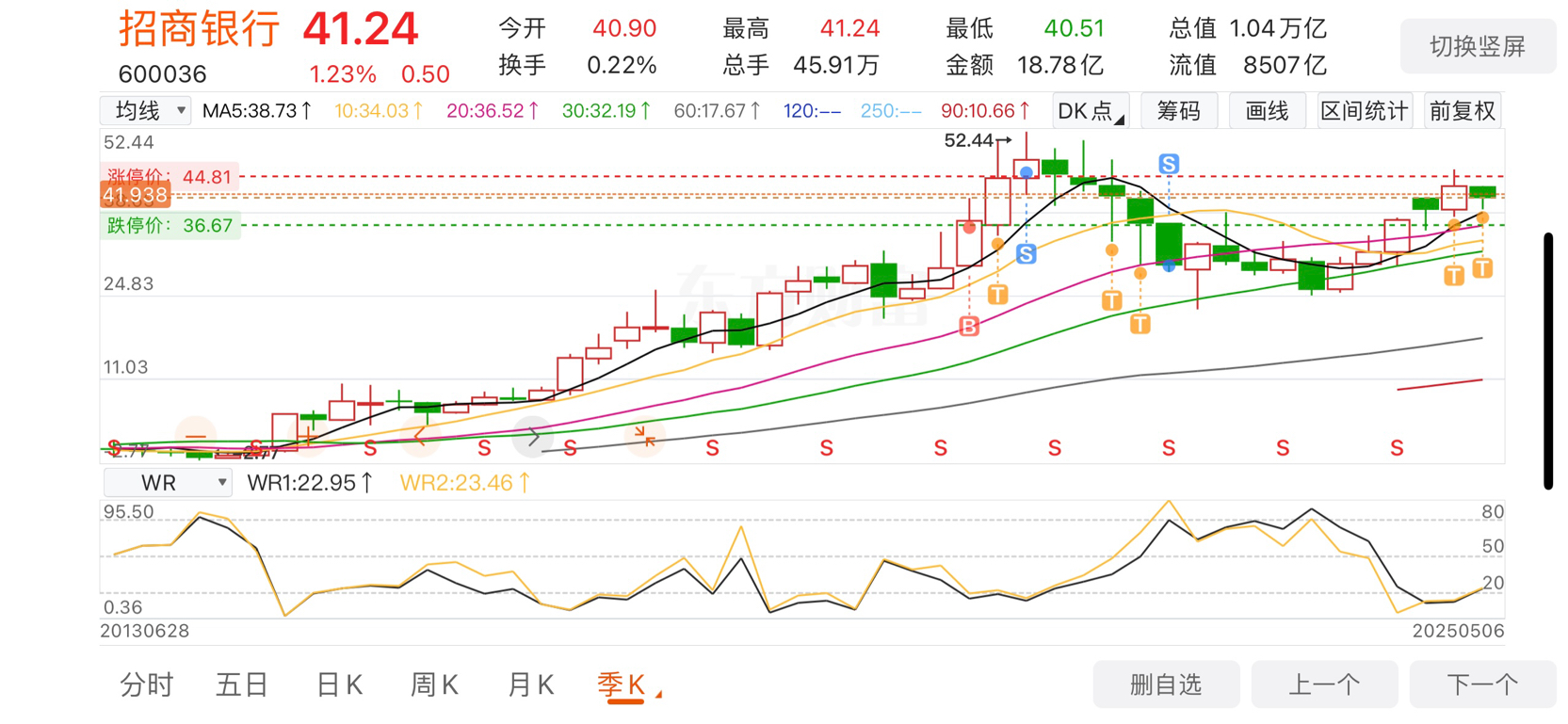Tap the 120:-- moving average label

813,111
